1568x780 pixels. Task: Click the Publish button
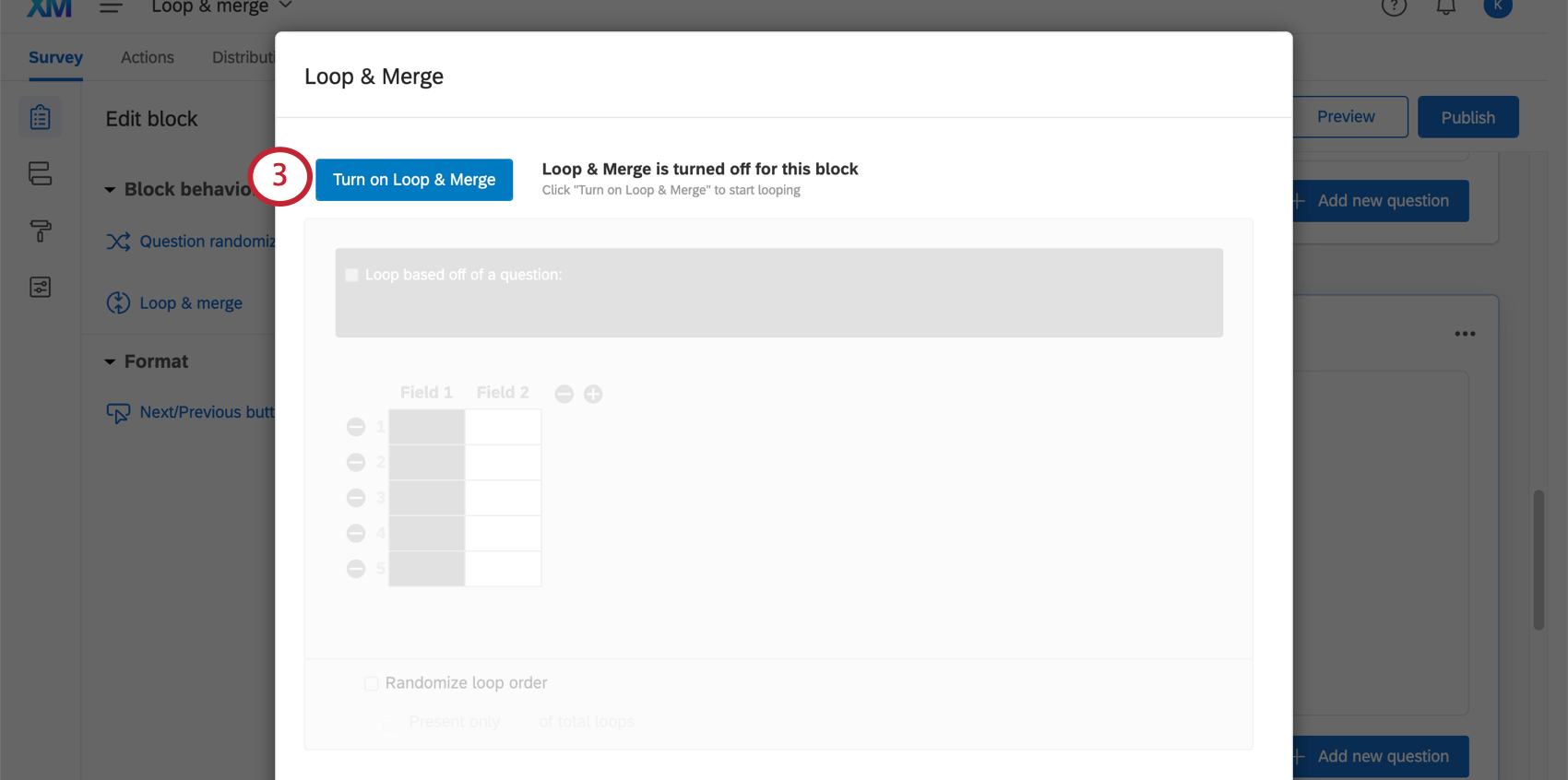pyautogui.click(x=1467, y=117)
